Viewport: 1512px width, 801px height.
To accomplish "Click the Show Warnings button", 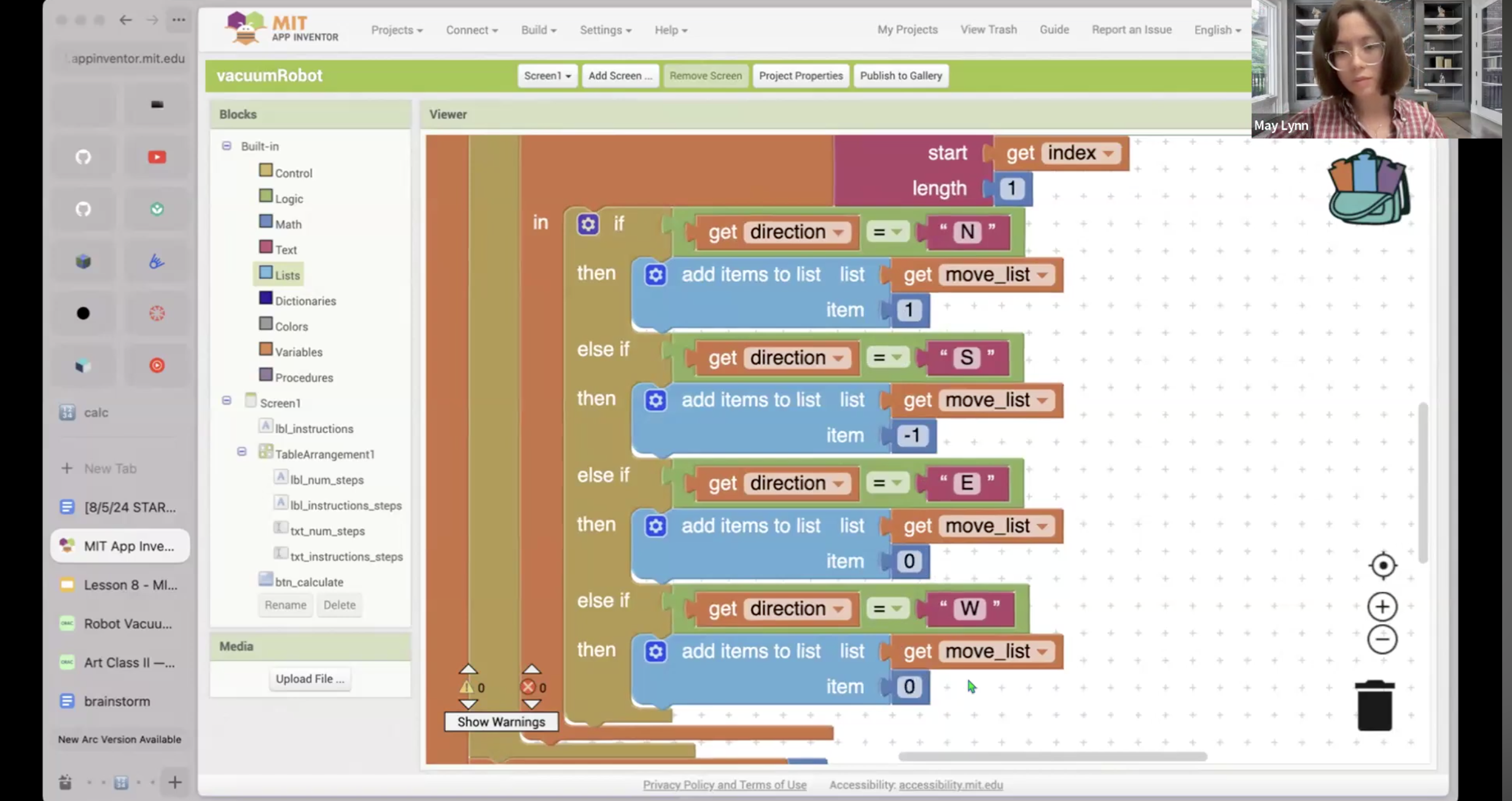I will pos(501,722).
